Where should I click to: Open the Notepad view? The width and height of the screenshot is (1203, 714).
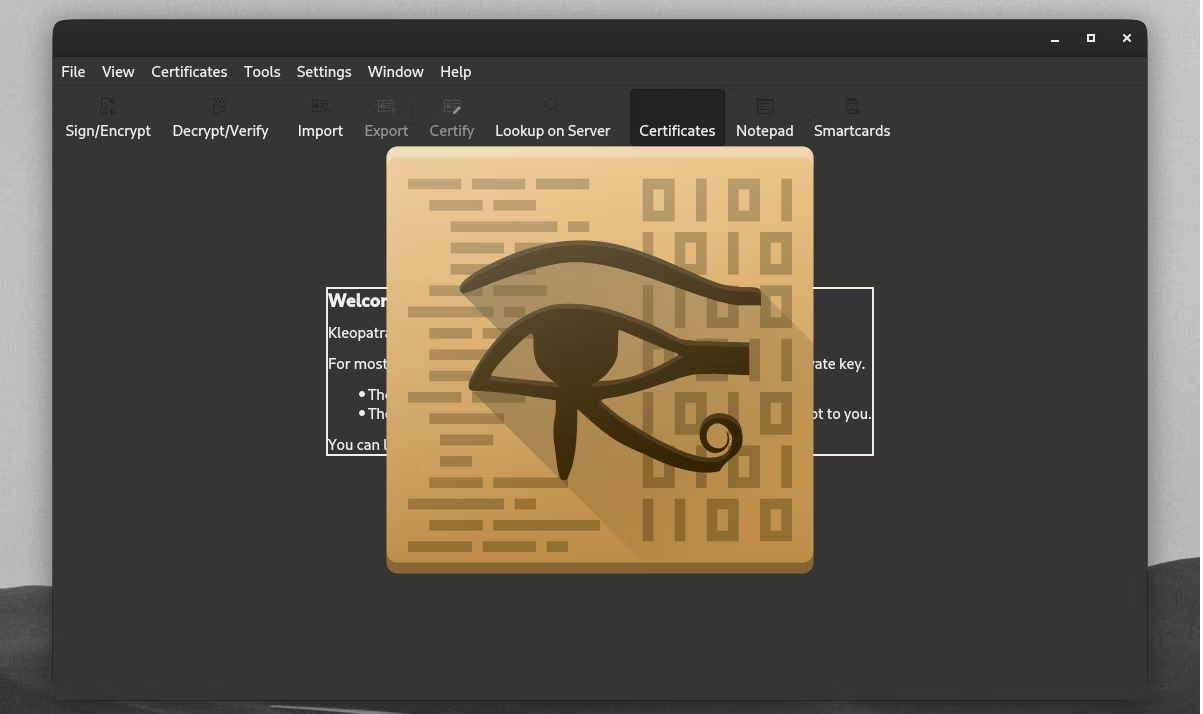point(765,117)
